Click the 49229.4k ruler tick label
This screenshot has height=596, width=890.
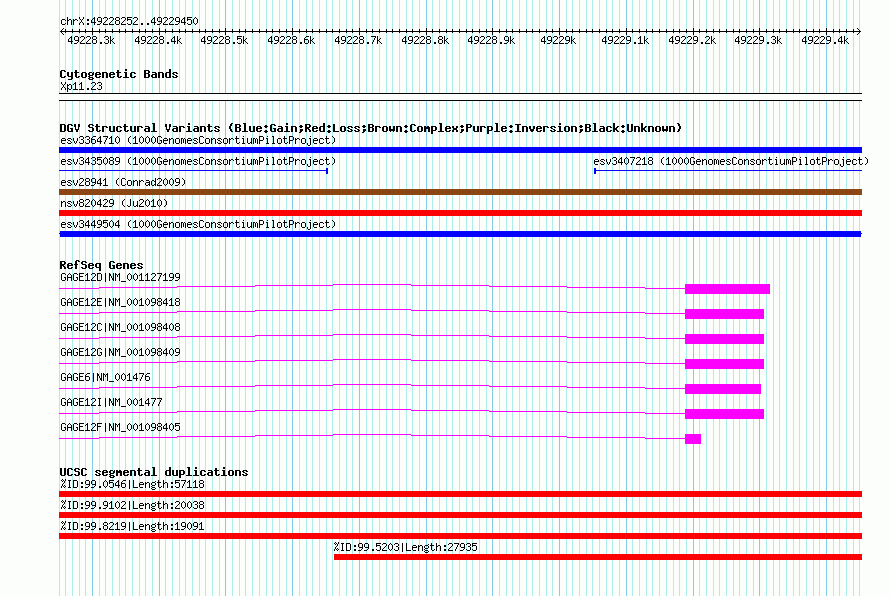click(x=825, y=40)
